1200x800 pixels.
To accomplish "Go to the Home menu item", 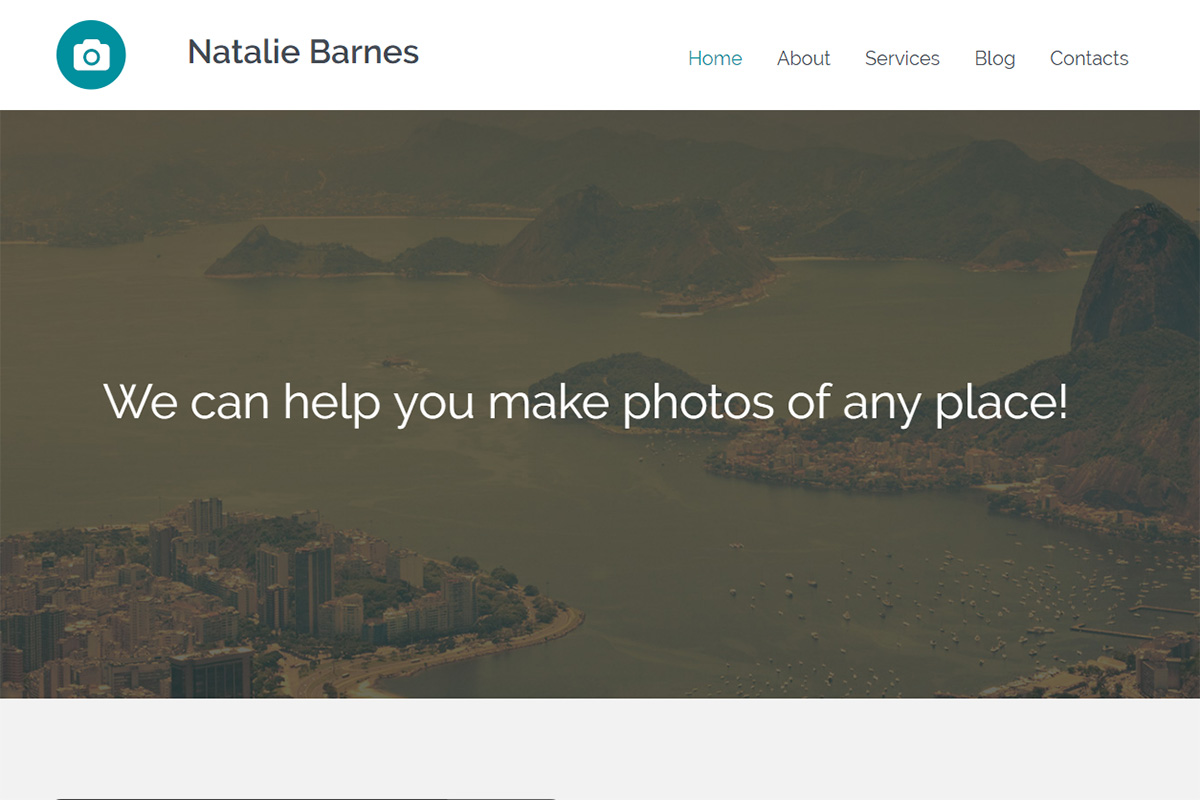I will [715, 58].
